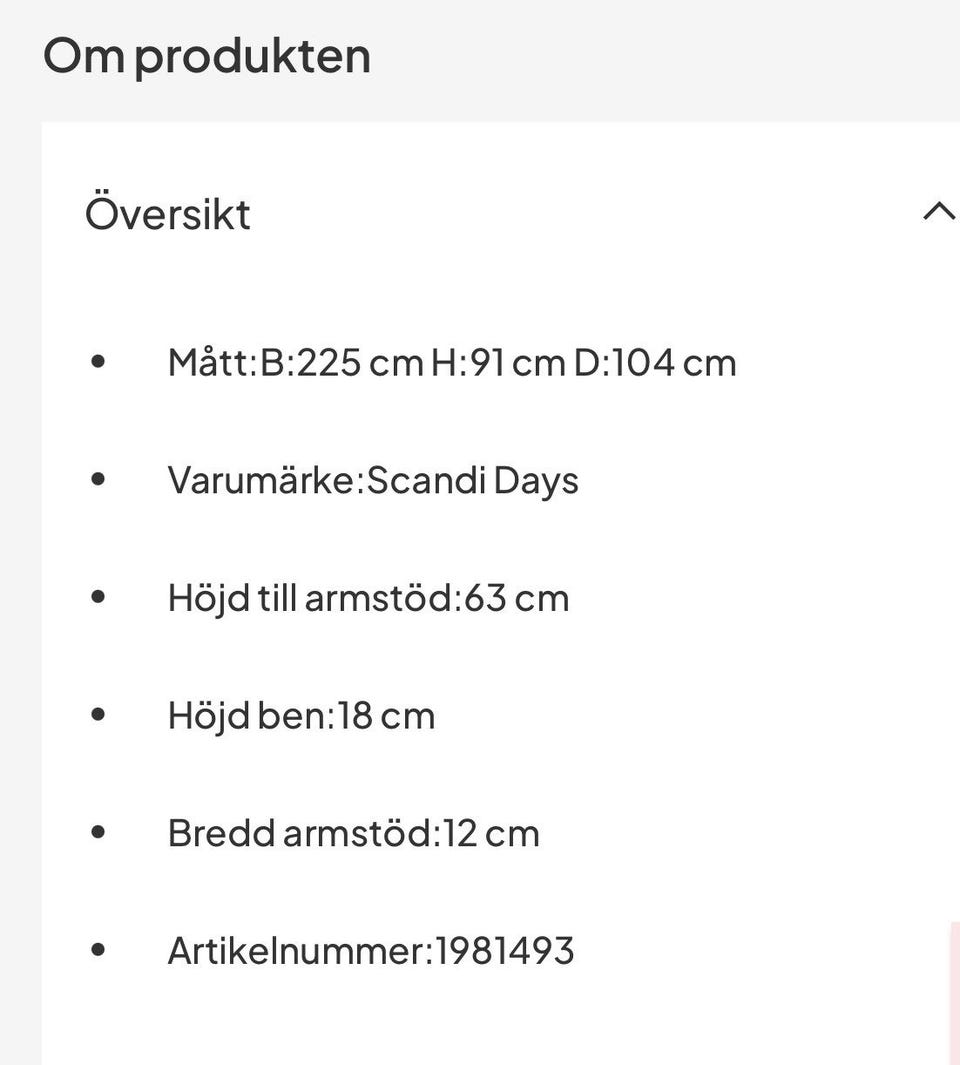Select the Bredd armstöd 12 cm line
This screenshot has height=1065, width=960.
coord(354,831)
